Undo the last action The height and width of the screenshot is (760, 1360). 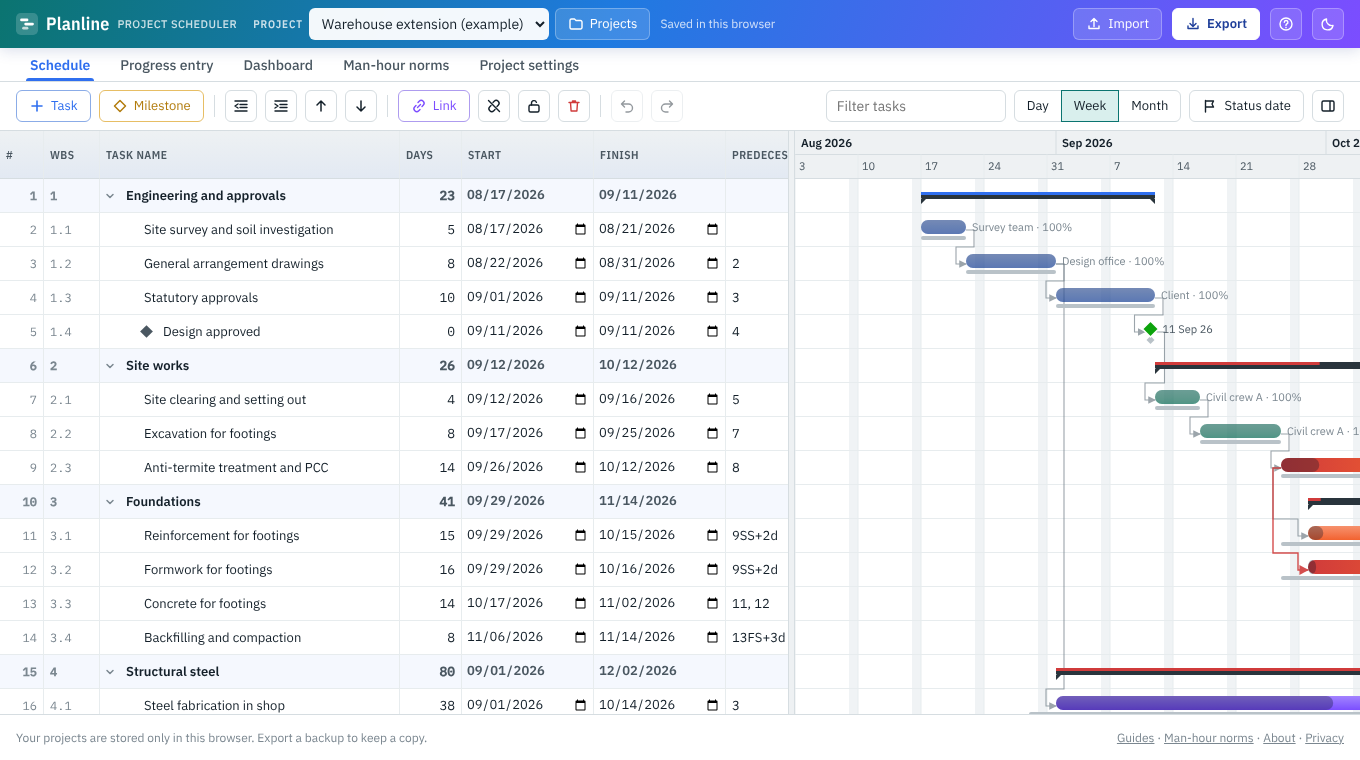tap(627, 106)
